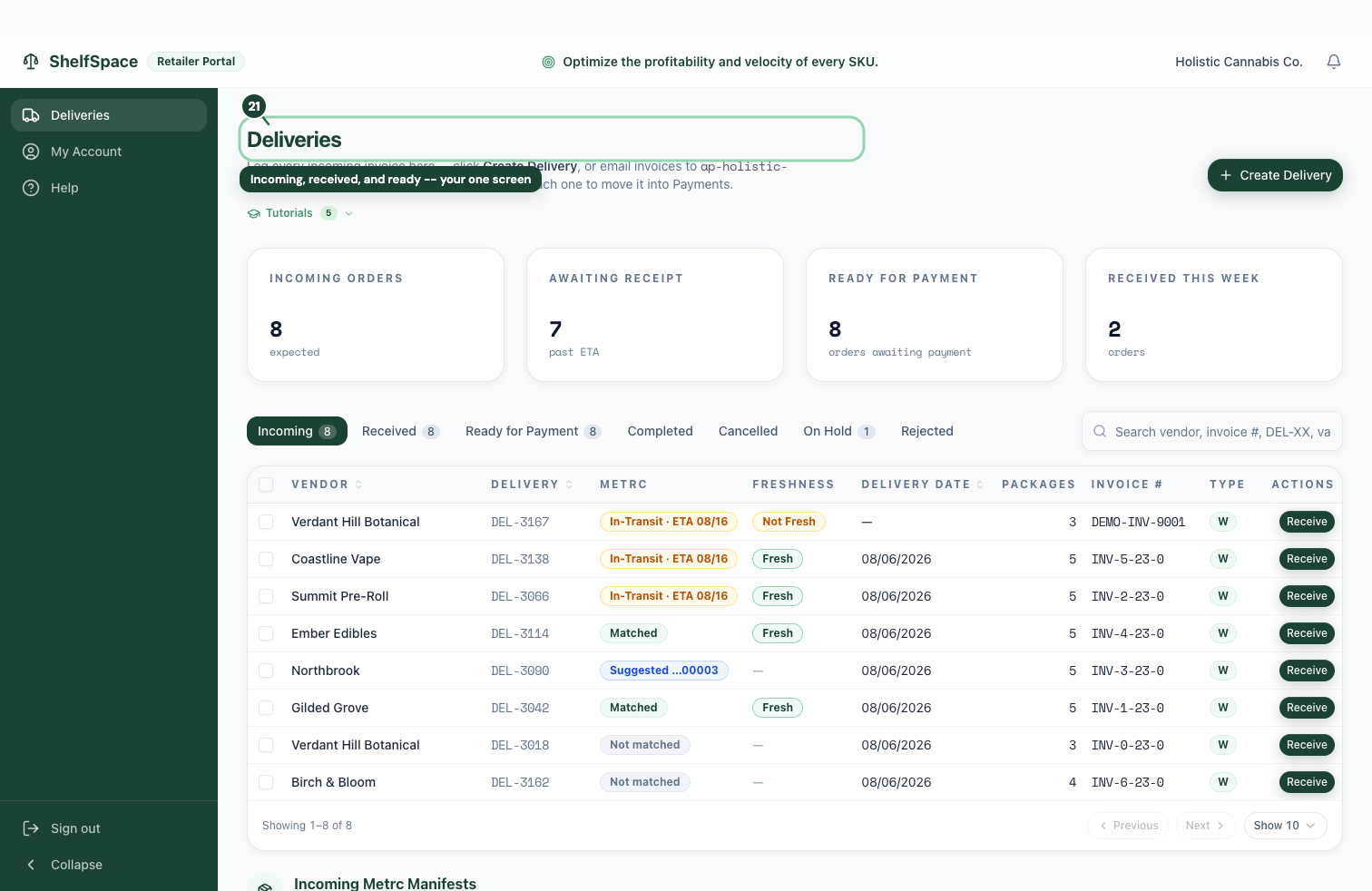Go to the Previous page

point(1129,826)
